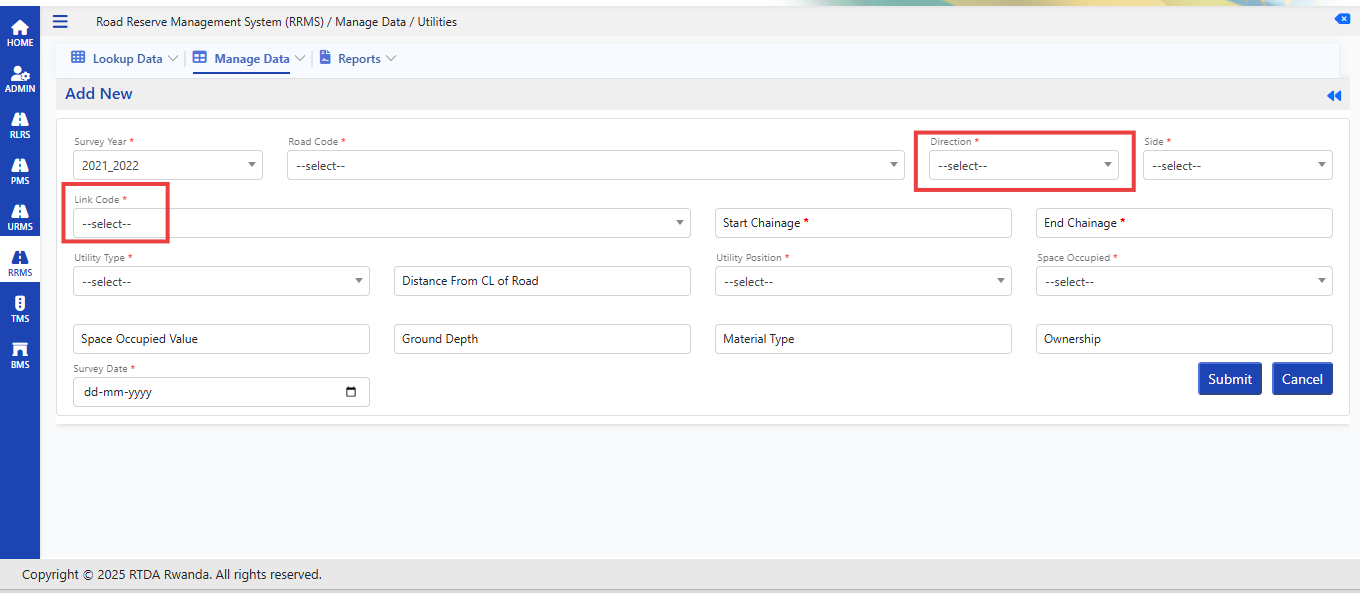Open the Reports menu
1360x593 pixels.
tap(358, 59)
